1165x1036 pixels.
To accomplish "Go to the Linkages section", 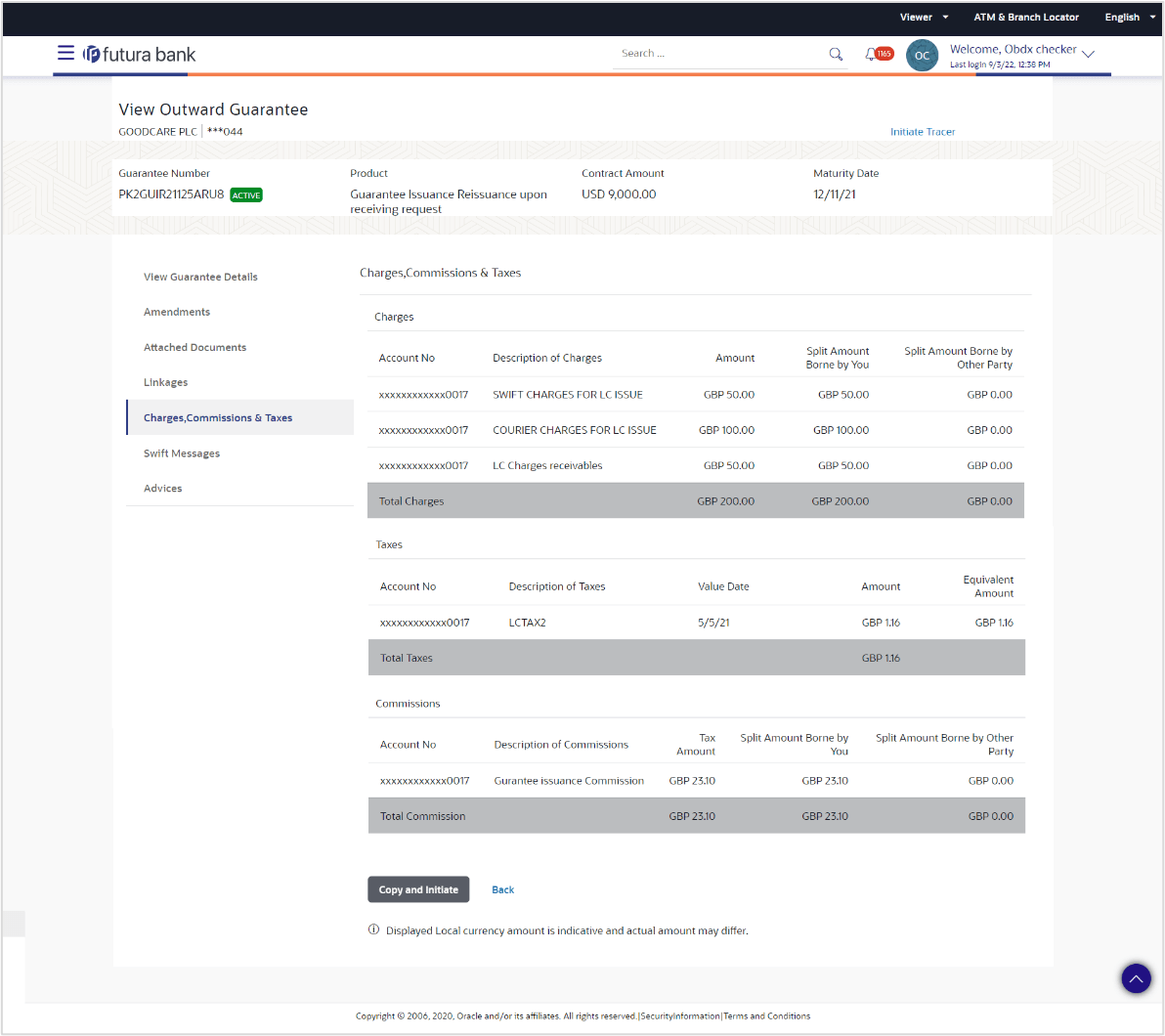I will click(x=166, y=382).
